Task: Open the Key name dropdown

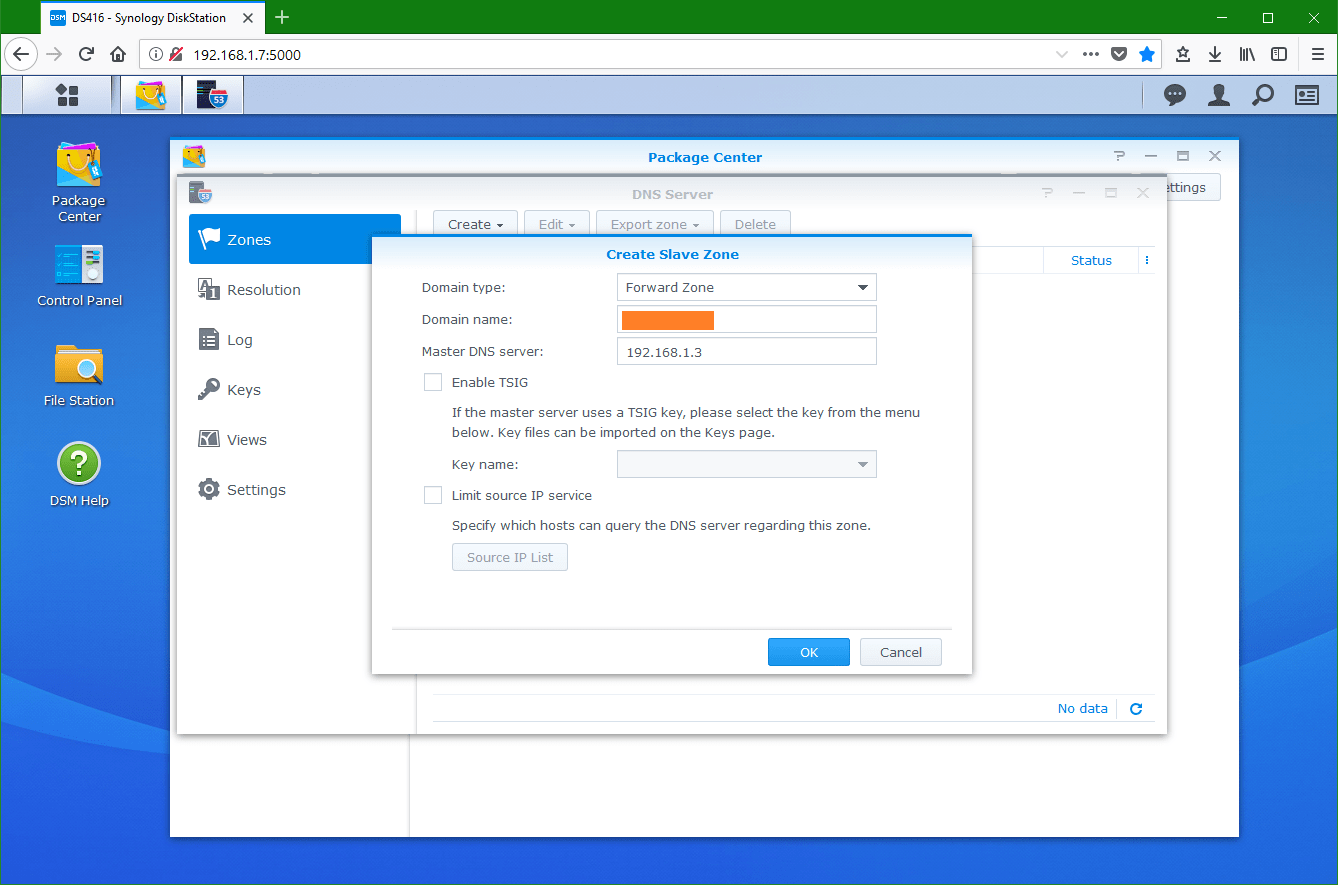Action: [x=747, y=464]
